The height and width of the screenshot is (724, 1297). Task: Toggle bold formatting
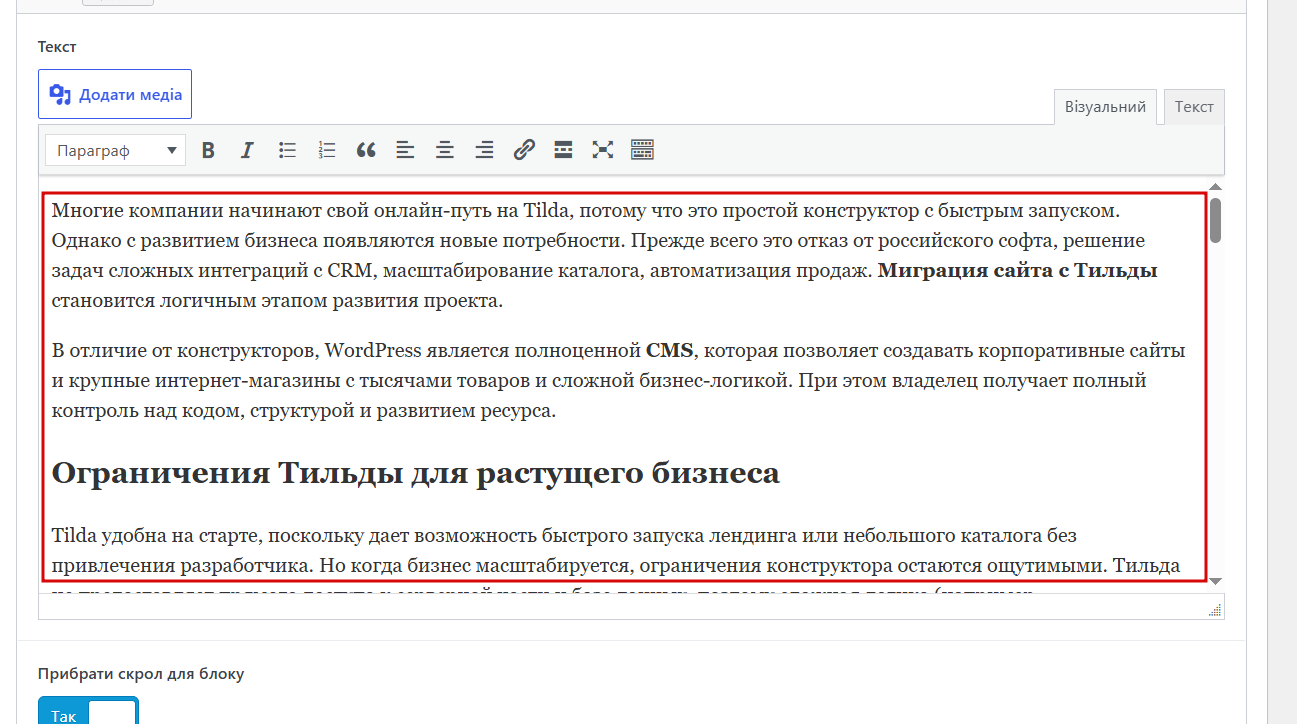pos(208,150)
